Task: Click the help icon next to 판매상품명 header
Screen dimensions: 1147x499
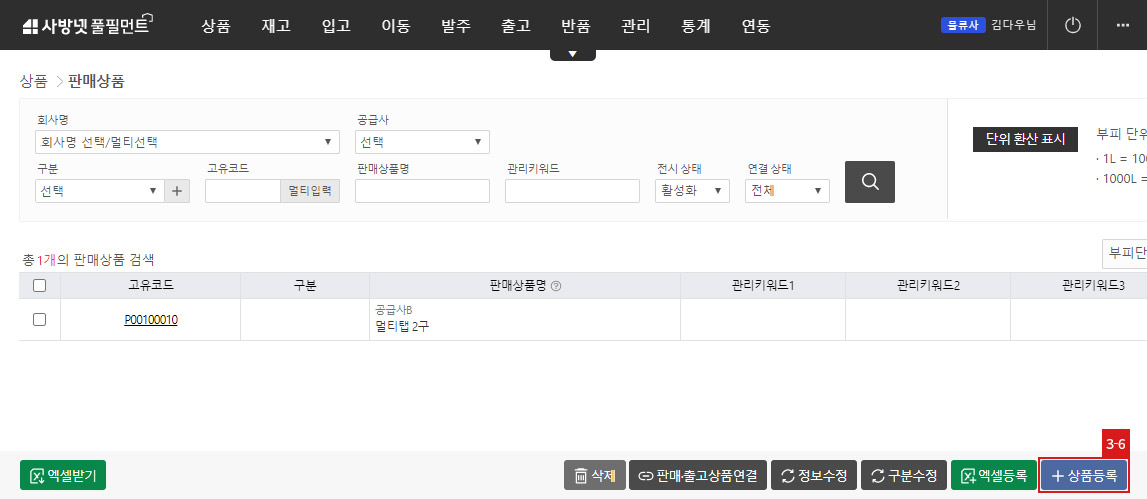Action: click(x=556, y=286)
